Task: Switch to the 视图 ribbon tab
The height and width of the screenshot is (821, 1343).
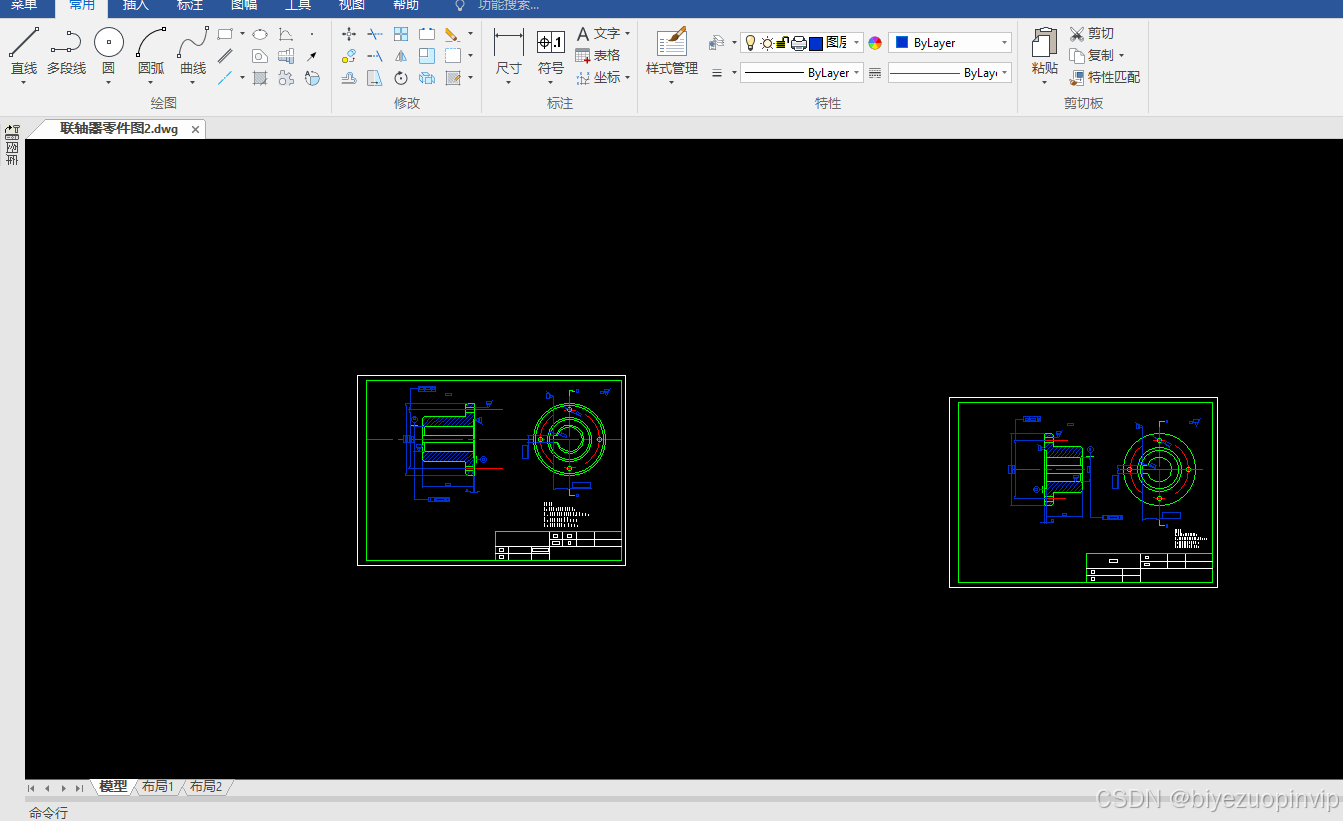Action: coord(352,5)
